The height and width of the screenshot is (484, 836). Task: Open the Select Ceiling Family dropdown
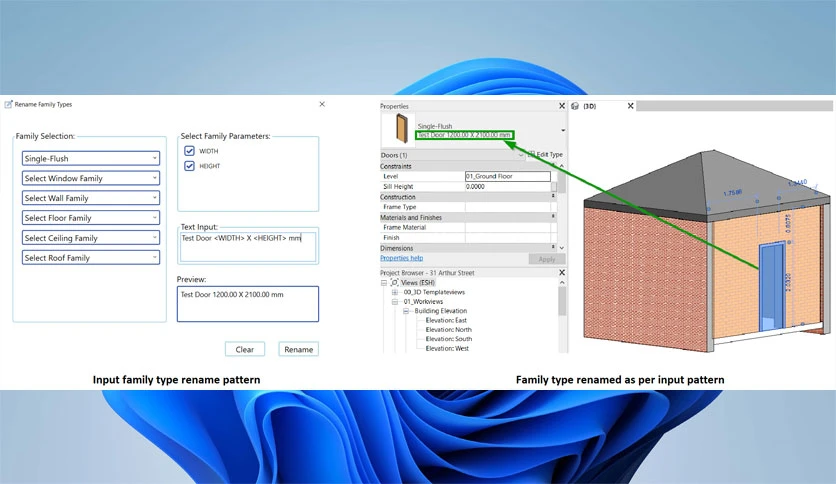tap(91, 238)
